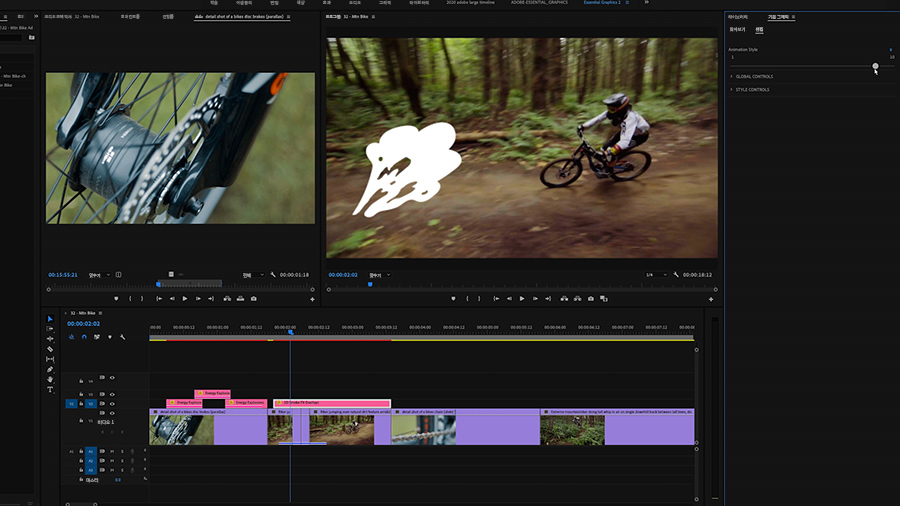Select the Razor tool
Image resolution: width=900 pixels, height=506 pixels.
pyautogui.click(x=50, y=349)
